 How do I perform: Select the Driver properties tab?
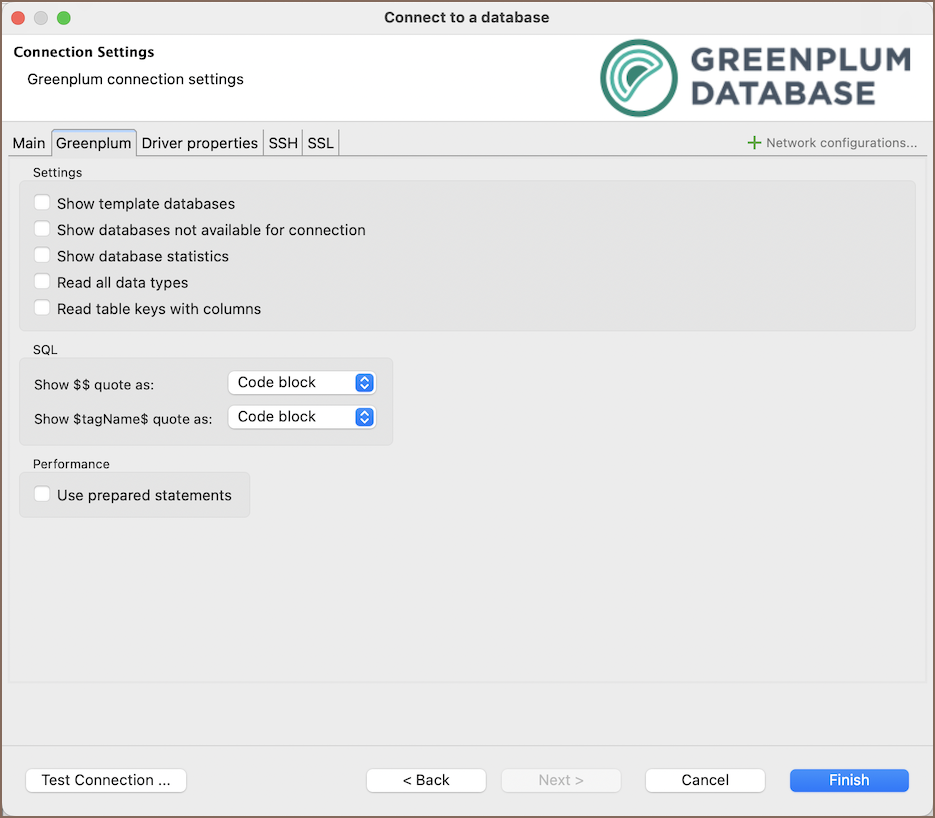click(x=200, y=143)
